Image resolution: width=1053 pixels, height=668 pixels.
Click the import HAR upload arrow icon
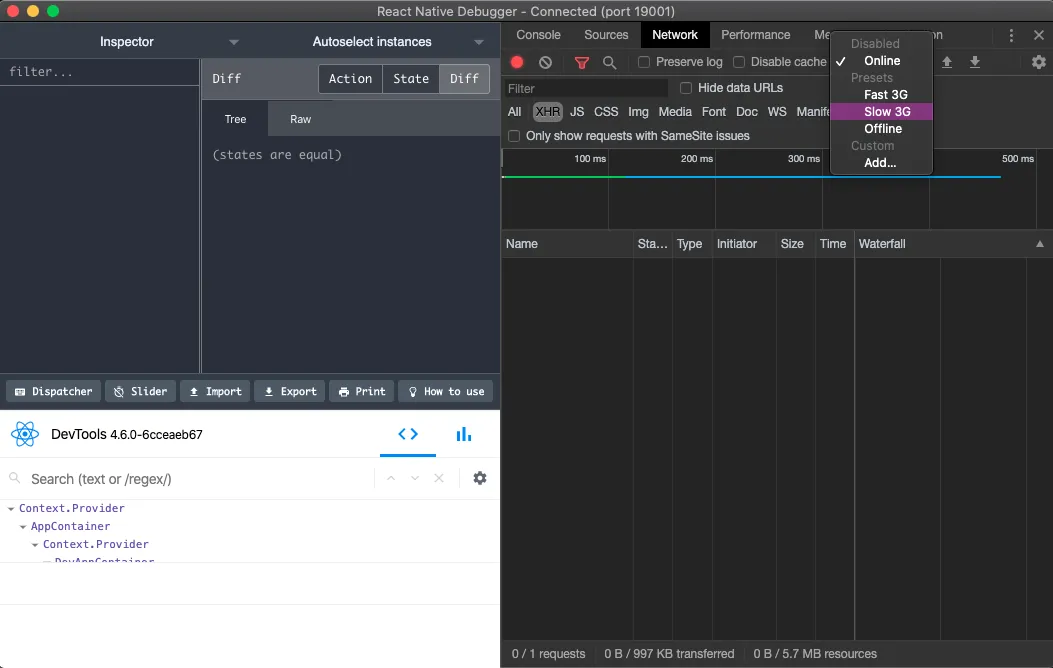[x=947, y=62]
